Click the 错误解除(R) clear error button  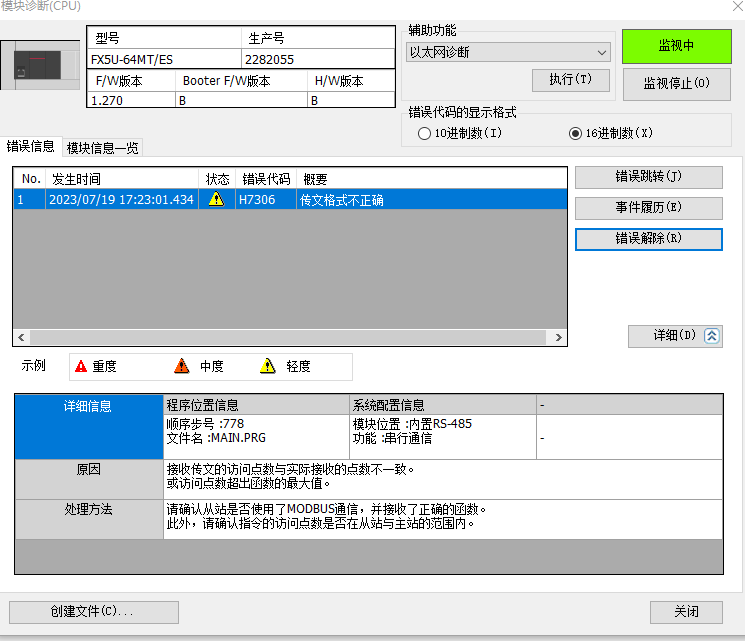(648, 239)
